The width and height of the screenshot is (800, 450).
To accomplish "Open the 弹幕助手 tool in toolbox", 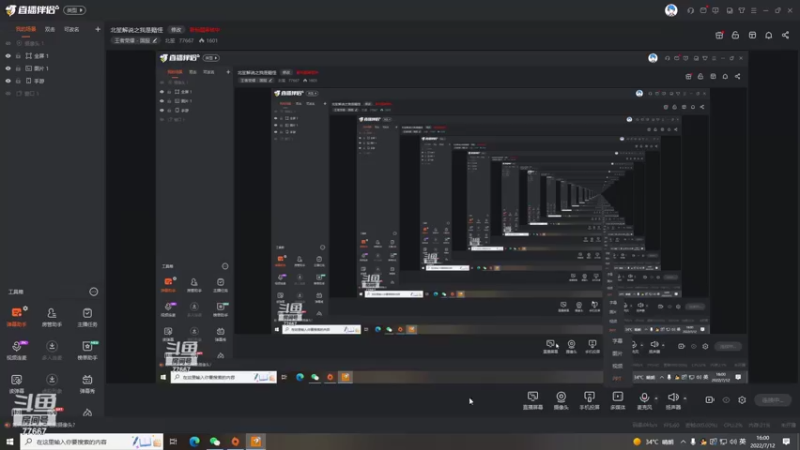I will pyautogui.click(x=17, y=316).
